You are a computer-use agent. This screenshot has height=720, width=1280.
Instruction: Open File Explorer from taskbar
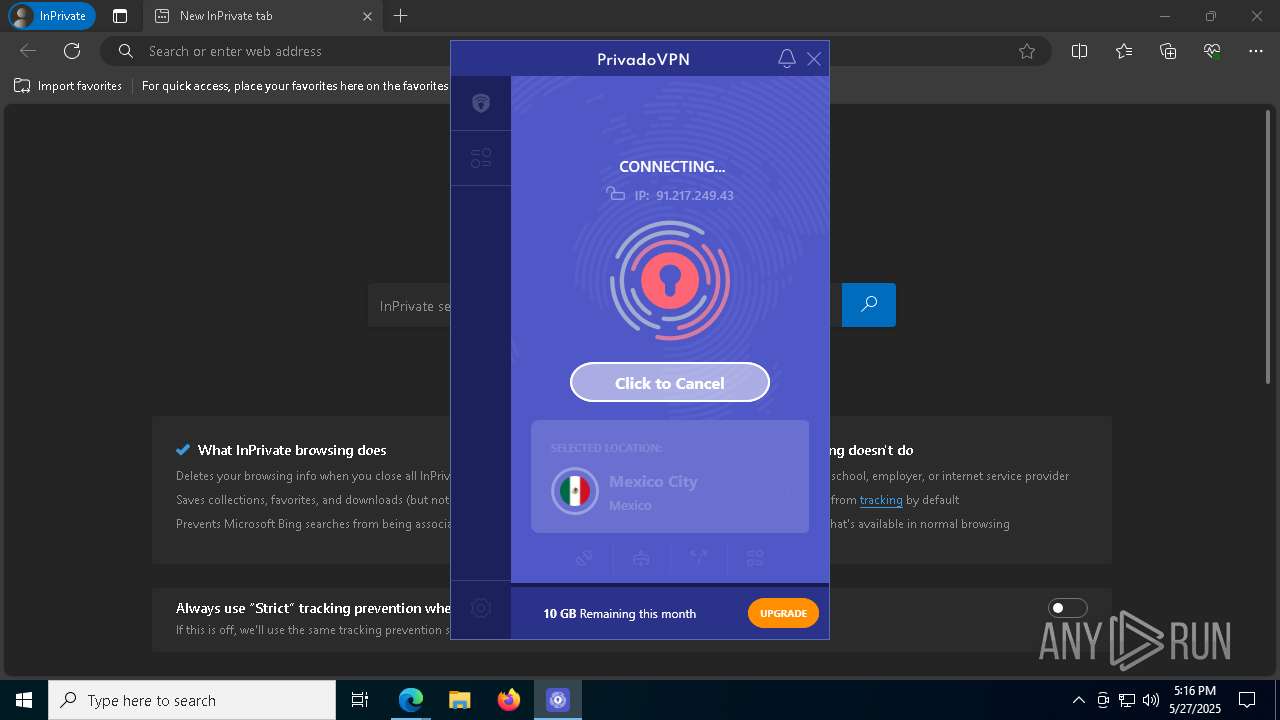(x=459, y=700)
